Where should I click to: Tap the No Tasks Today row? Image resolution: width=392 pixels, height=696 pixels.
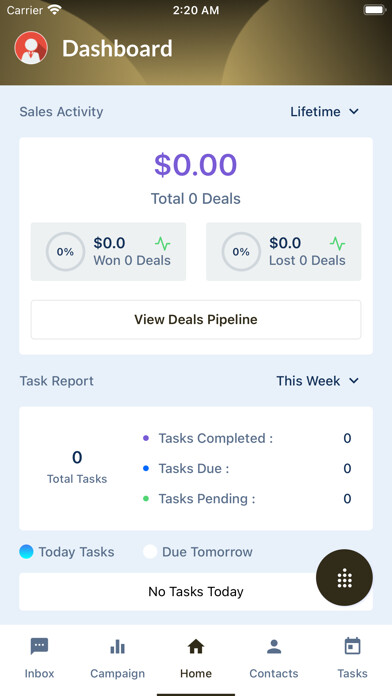(x=196, y=592)
